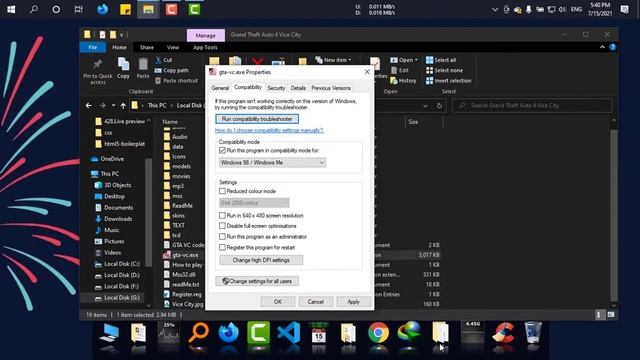Open the File menu in Explorer
Image resolution: width=640 pixels, height=360 pixels.
(x=93, y=47)
